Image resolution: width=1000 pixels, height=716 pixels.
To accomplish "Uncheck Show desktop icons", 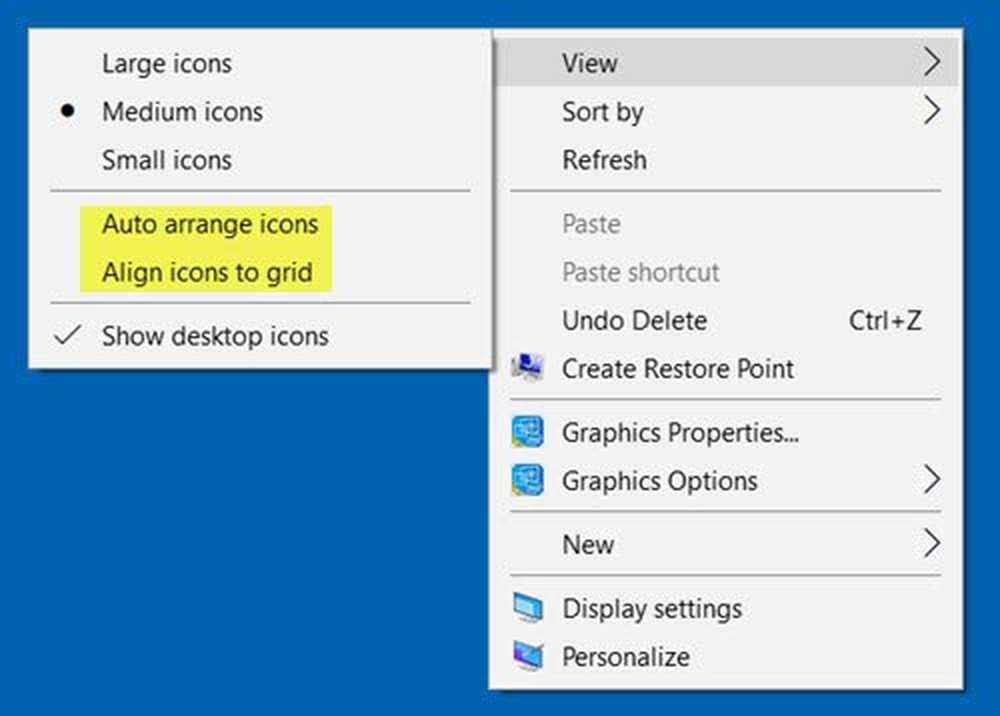I will 215,336.
